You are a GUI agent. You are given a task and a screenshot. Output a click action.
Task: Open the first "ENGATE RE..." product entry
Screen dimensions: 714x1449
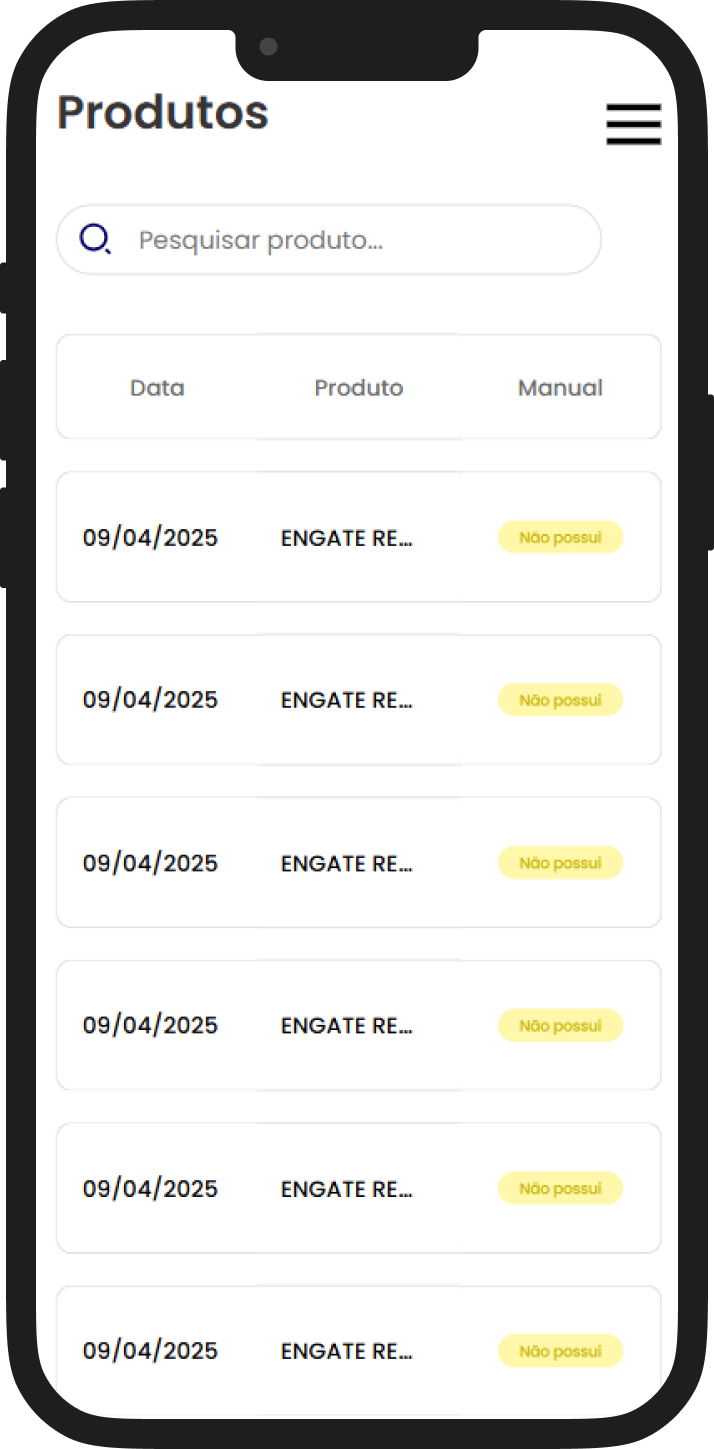pos(347,538)
